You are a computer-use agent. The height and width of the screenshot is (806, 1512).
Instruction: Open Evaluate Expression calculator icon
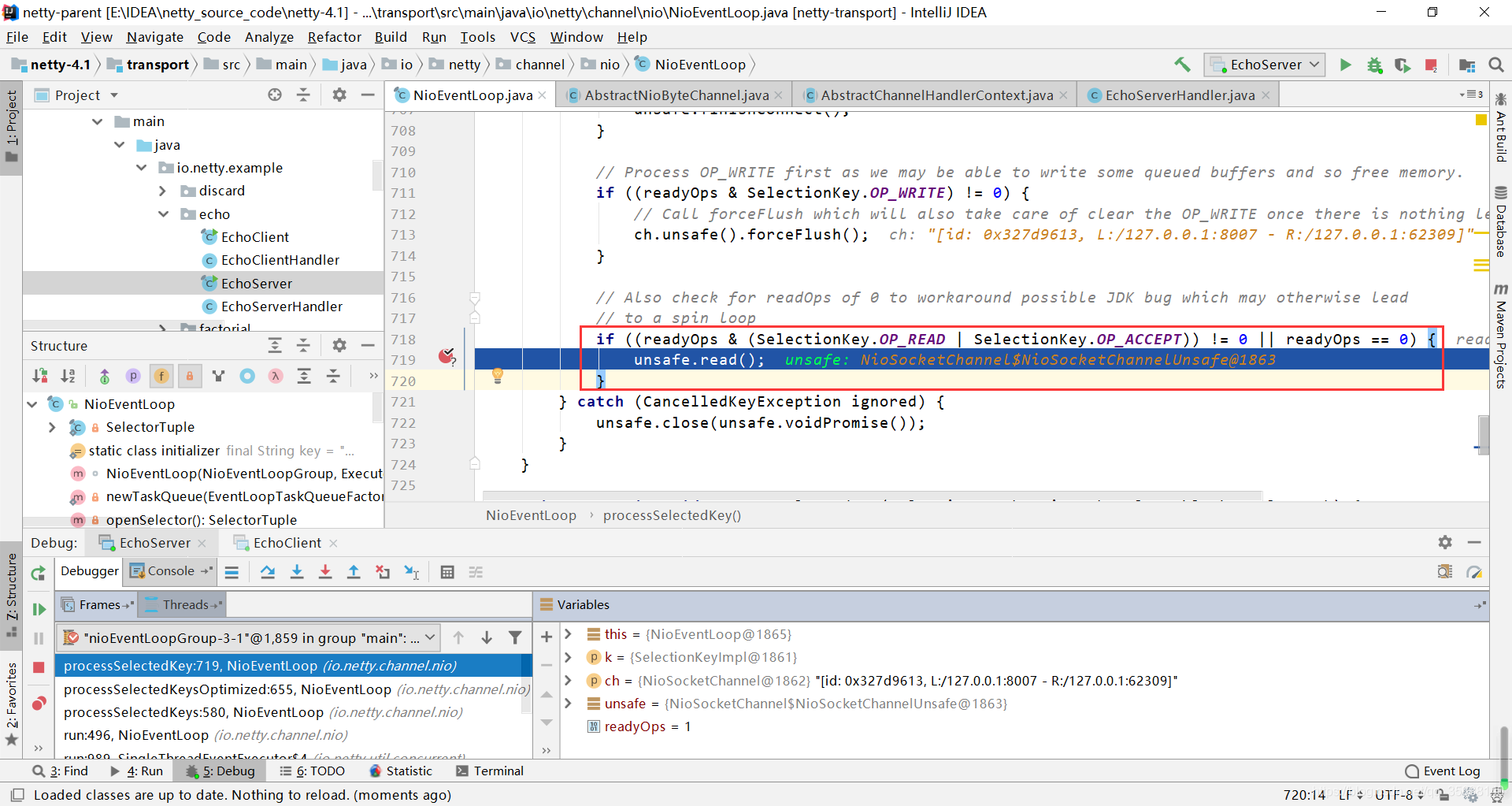[447, 572]
